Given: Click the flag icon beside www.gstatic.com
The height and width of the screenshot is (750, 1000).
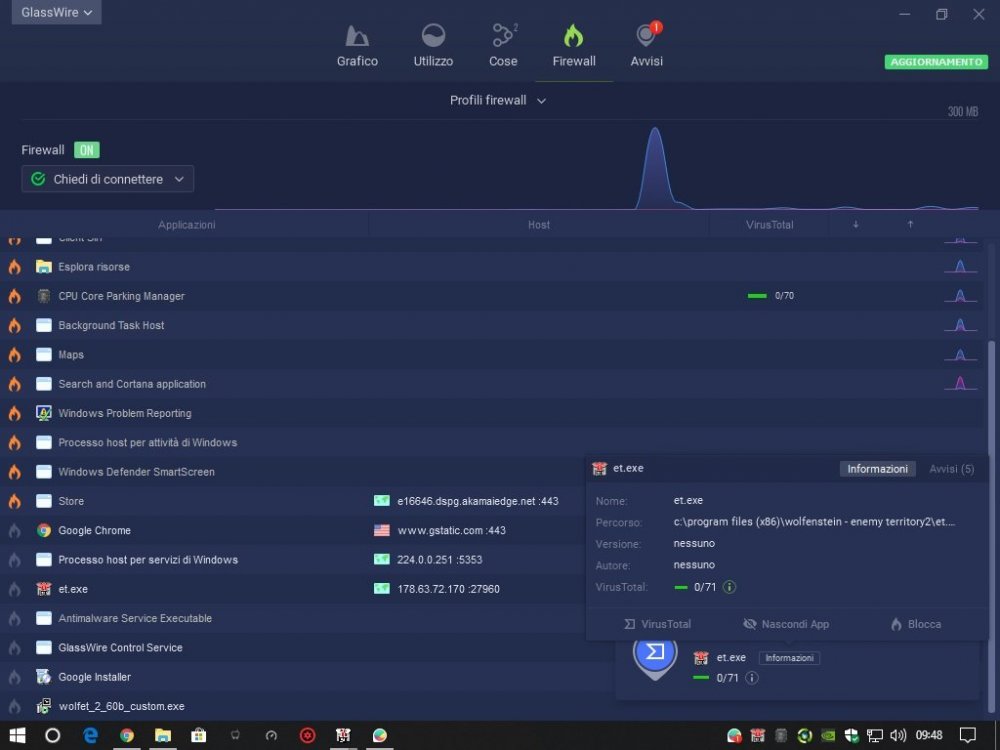Looking at the screenshot, I should coord(381,531).
